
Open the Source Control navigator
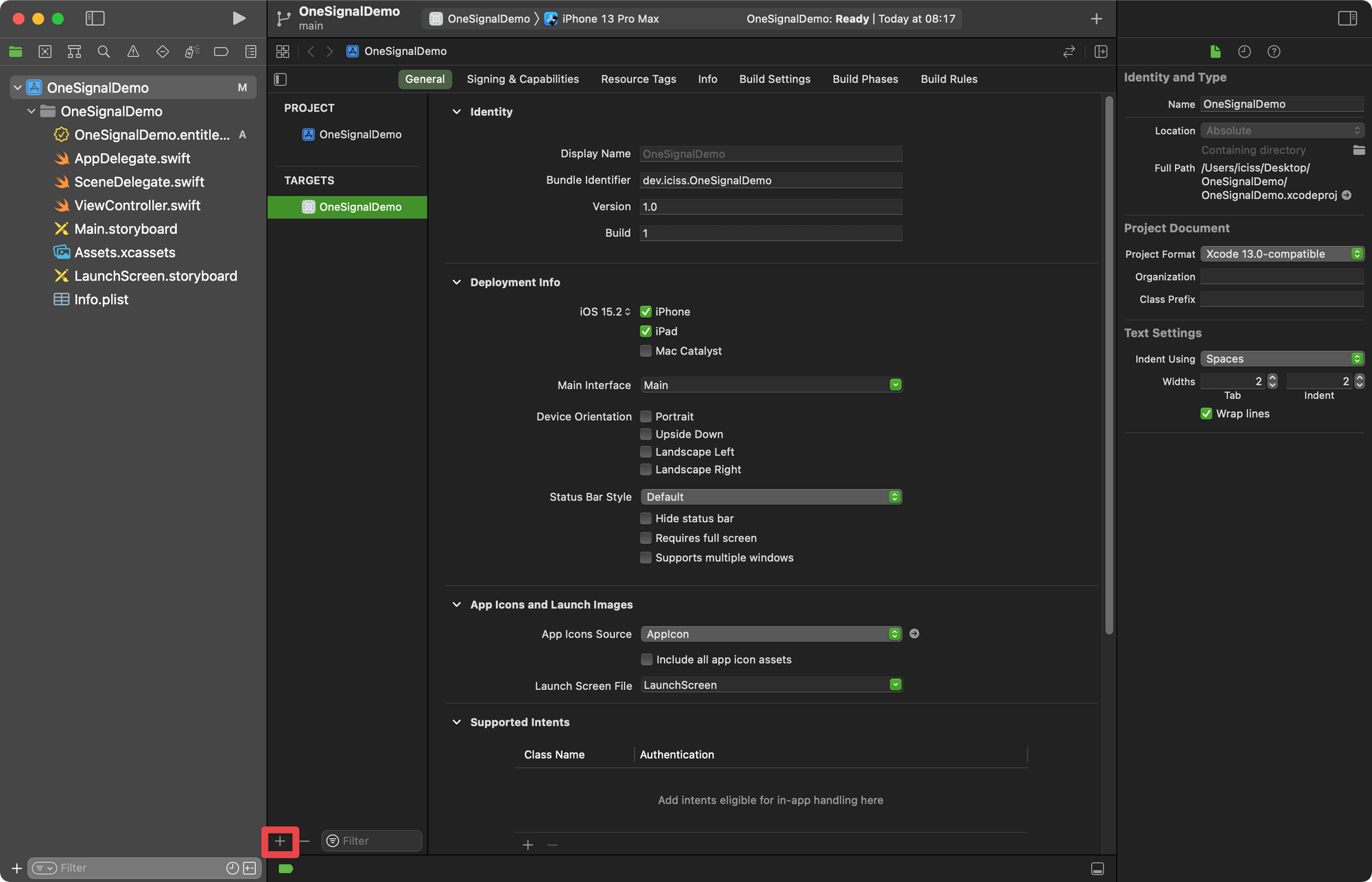tap(45, 51)
